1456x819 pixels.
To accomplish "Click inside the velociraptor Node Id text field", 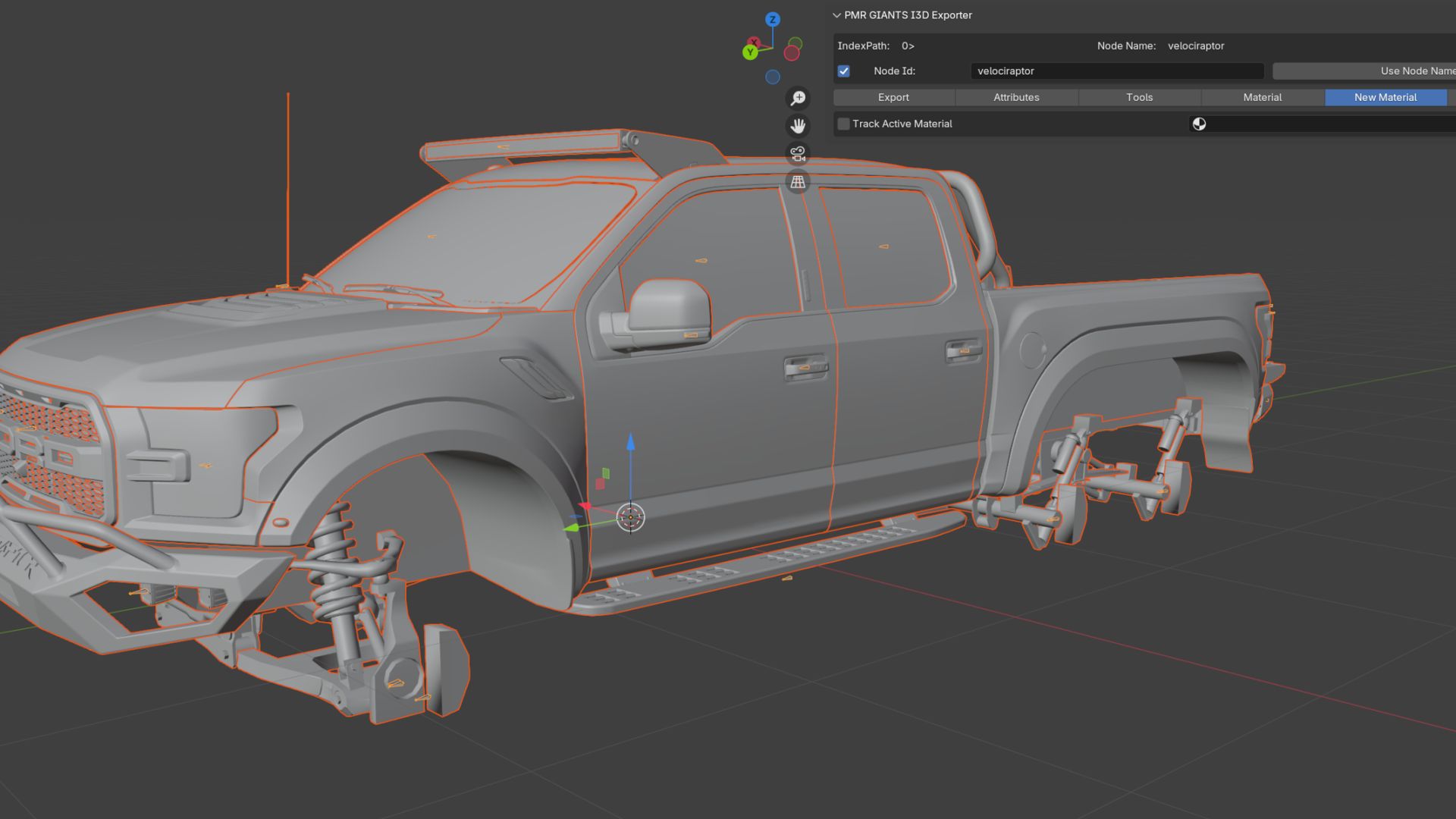I will [x=1115, y=71].
